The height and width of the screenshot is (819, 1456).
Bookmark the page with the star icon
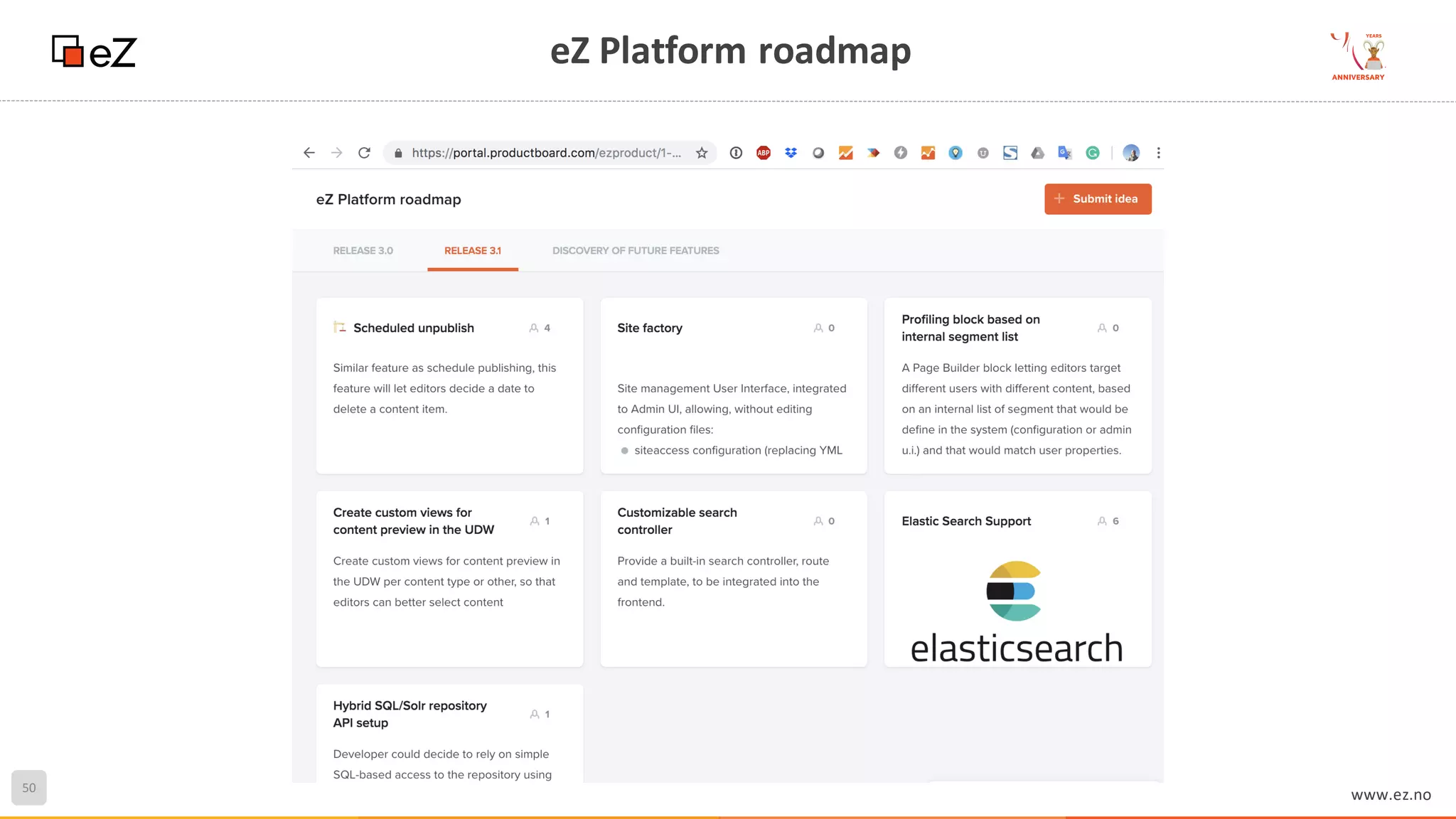[702, 153]
